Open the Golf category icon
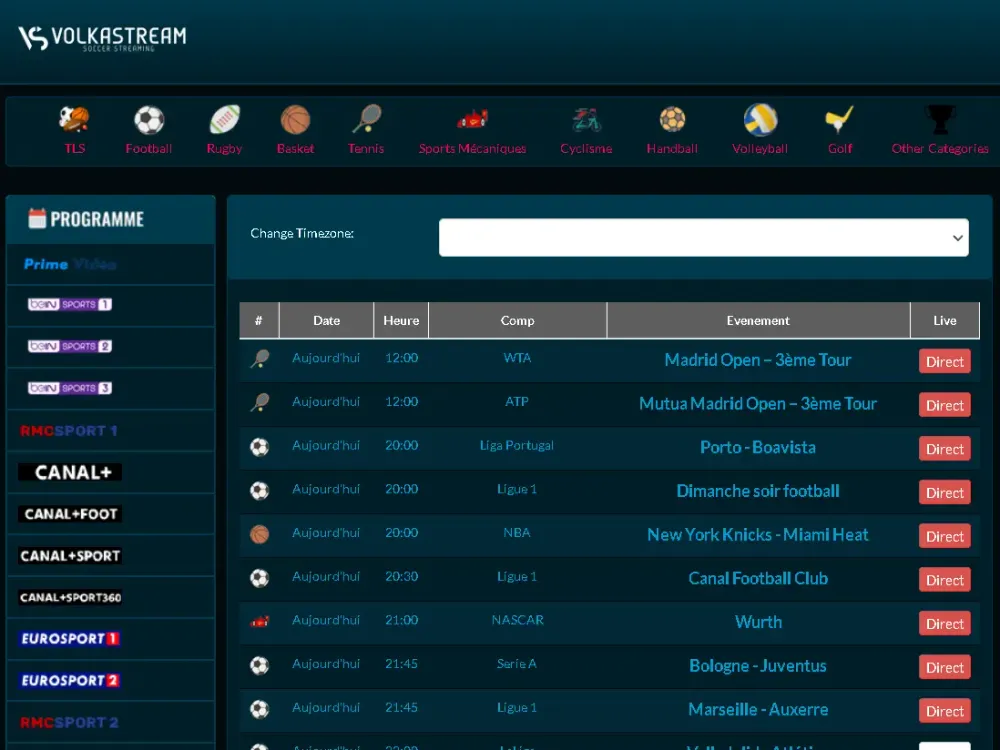Viewport: 1000px width, 750px height. point(839,119)
